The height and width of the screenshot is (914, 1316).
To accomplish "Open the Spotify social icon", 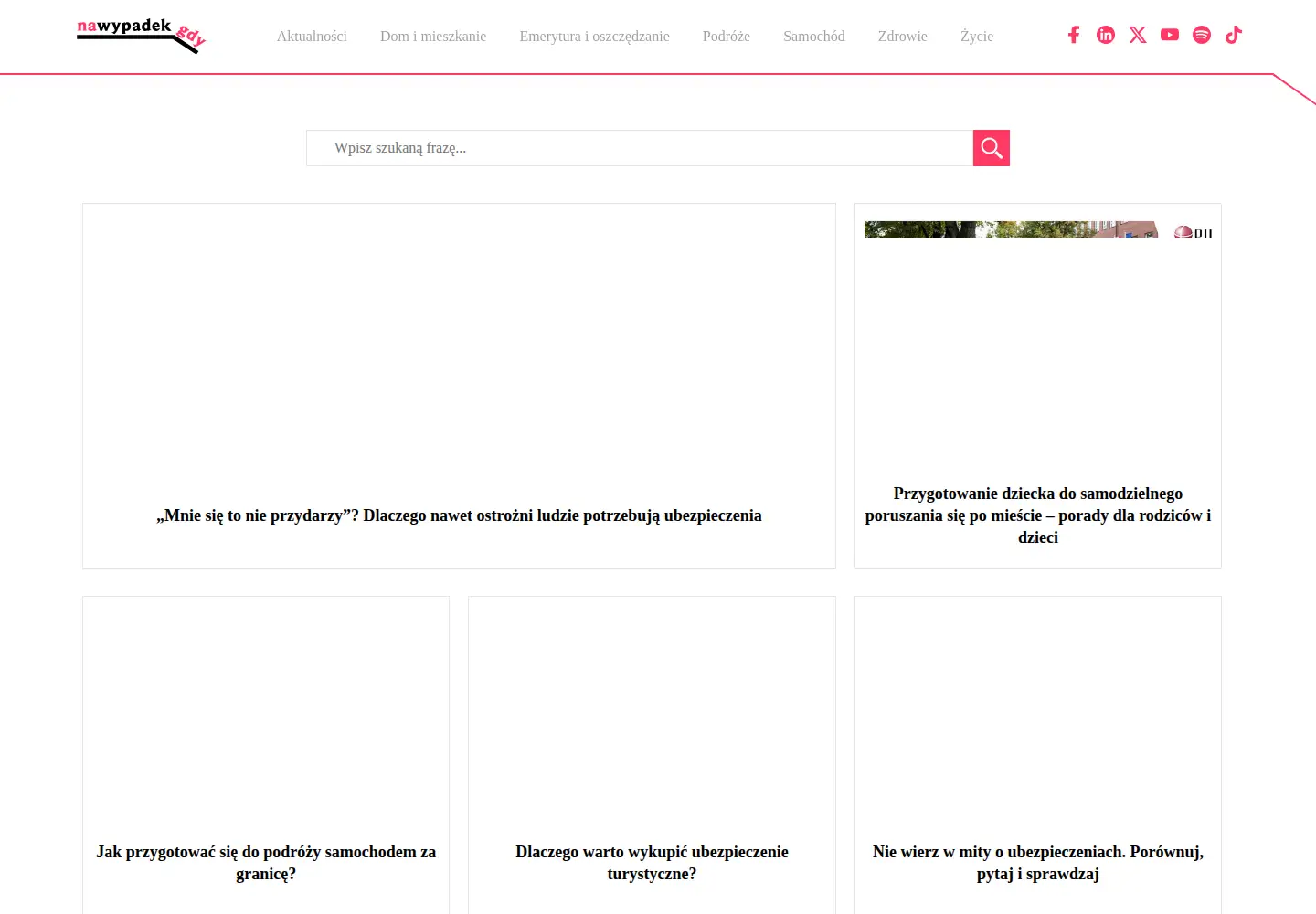I will pyautogui.click(x=1202, y=35).
